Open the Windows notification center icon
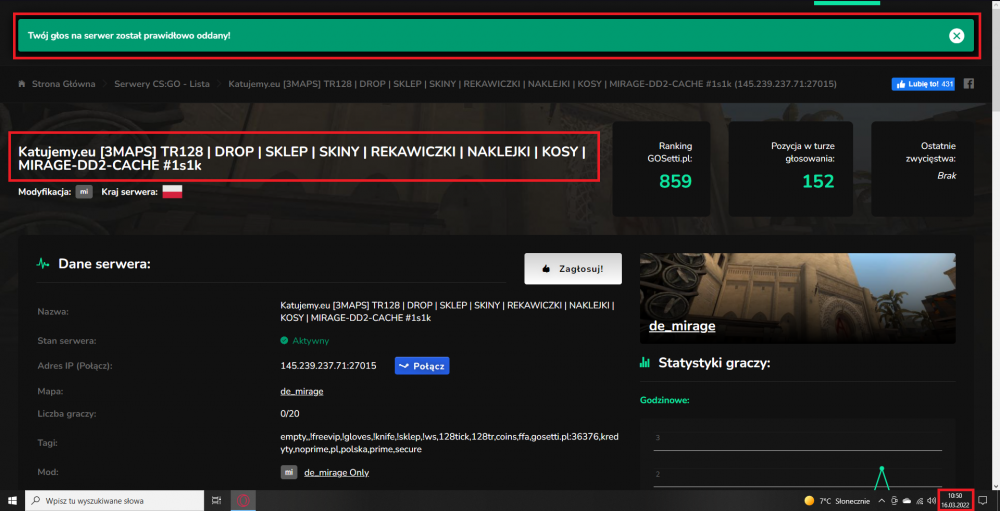This screenshot has width=1000, height=511. coord(983,501)
